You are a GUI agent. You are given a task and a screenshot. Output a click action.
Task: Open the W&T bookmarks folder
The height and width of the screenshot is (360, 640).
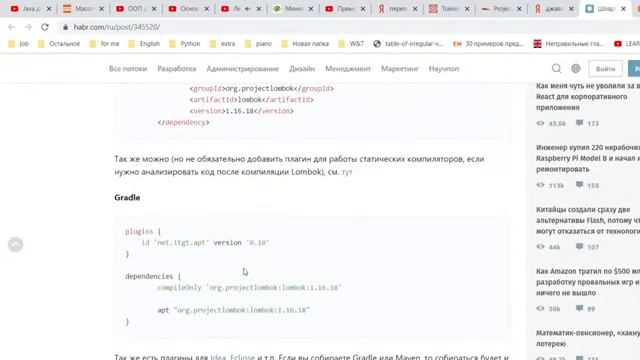tap(351, 44)
